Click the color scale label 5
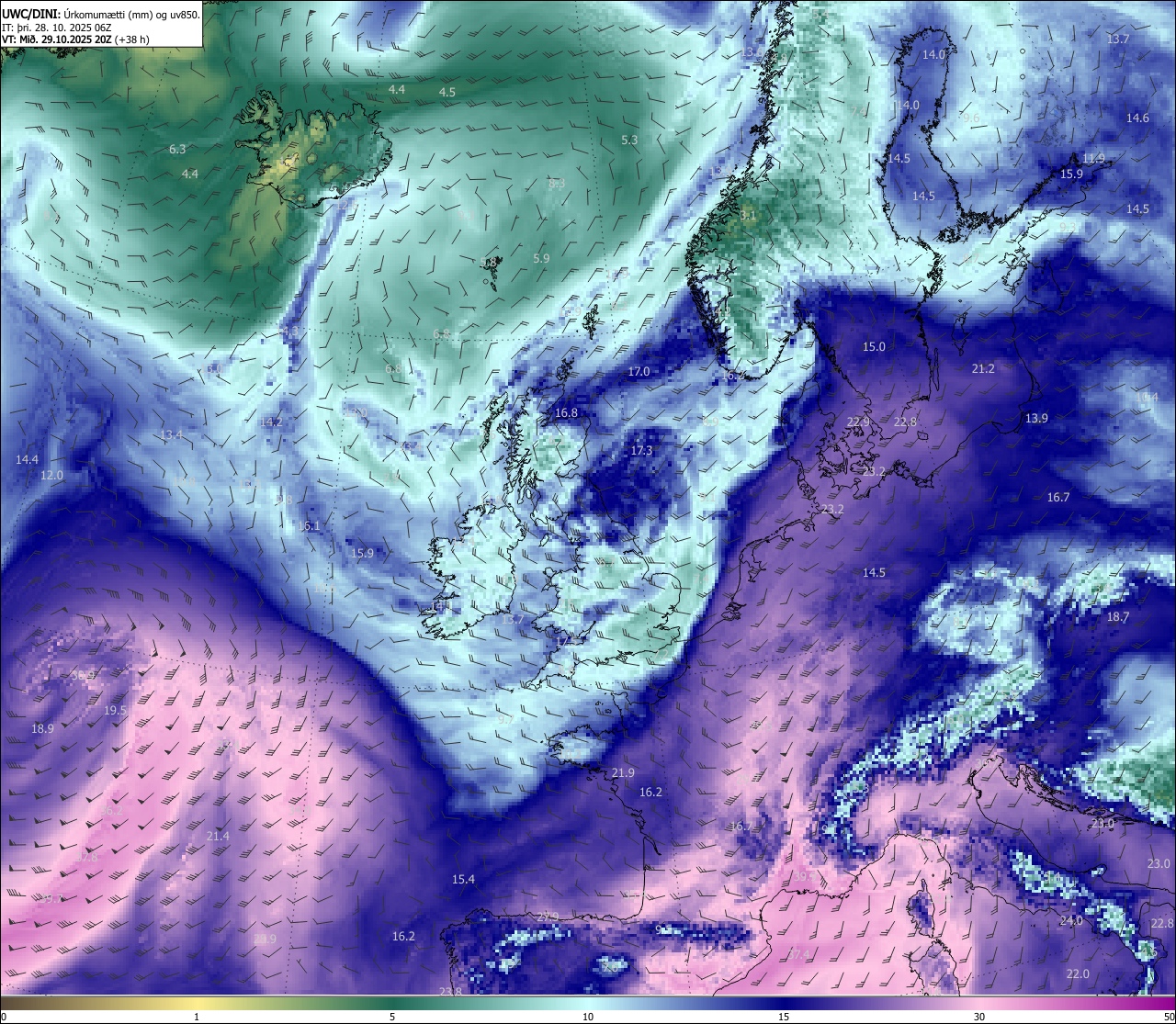Screen dimensions: 1176x1024 point(392,1017)
